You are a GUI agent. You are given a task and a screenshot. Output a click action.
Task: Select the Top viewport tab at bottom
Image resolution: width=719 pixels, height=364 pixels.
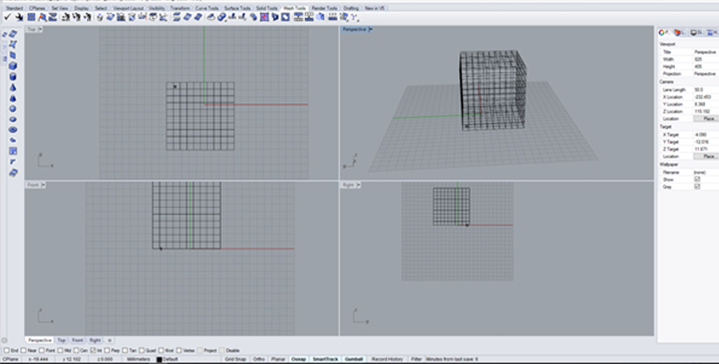tap(61, 341)
